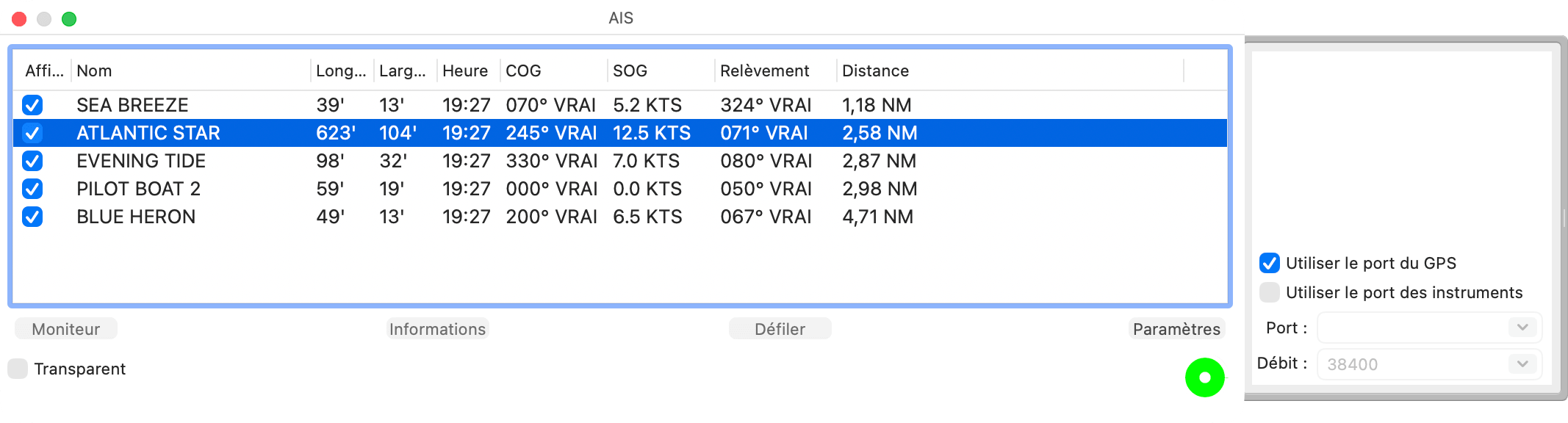Screen dimensions: 1568x423
Task: Enable 'Utiliser le port des instruments'
Action: click(x=1270, y=292)
